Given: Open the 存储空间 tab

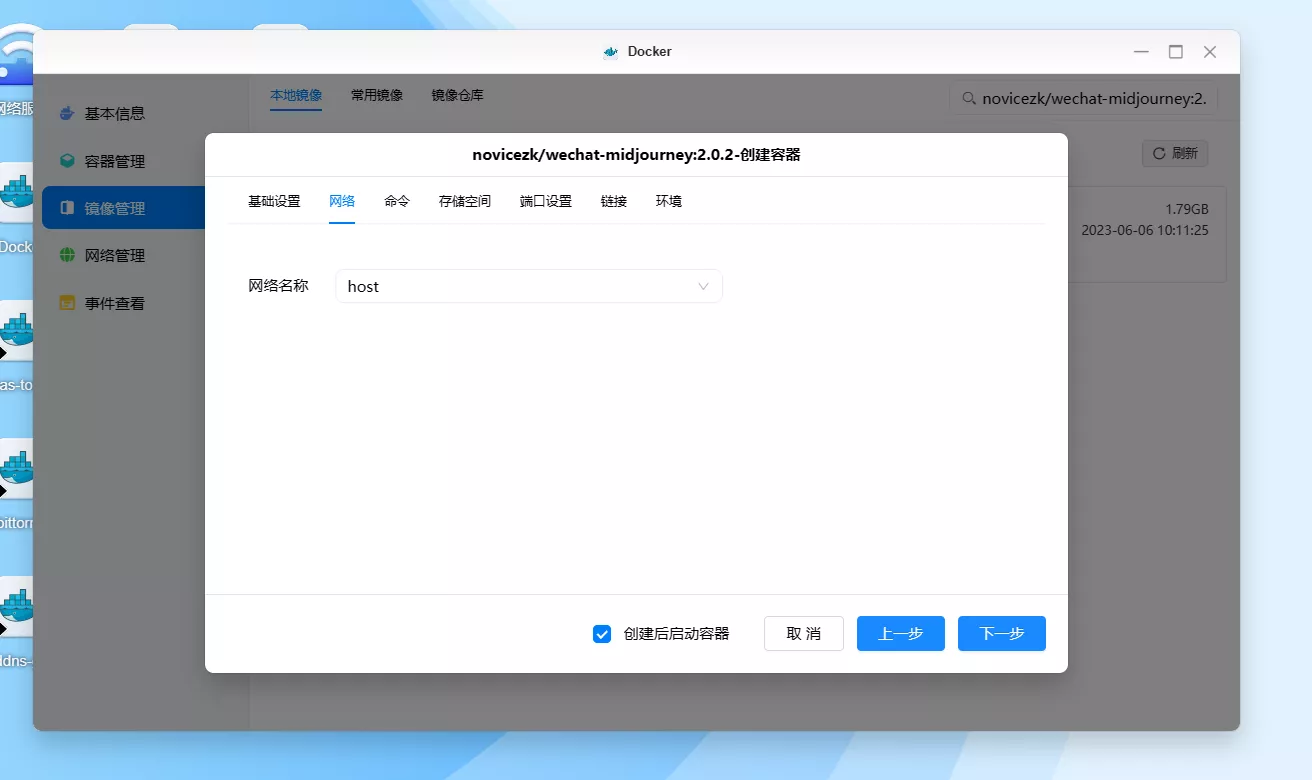Looking at the screenshot, I should pos(465,201).
